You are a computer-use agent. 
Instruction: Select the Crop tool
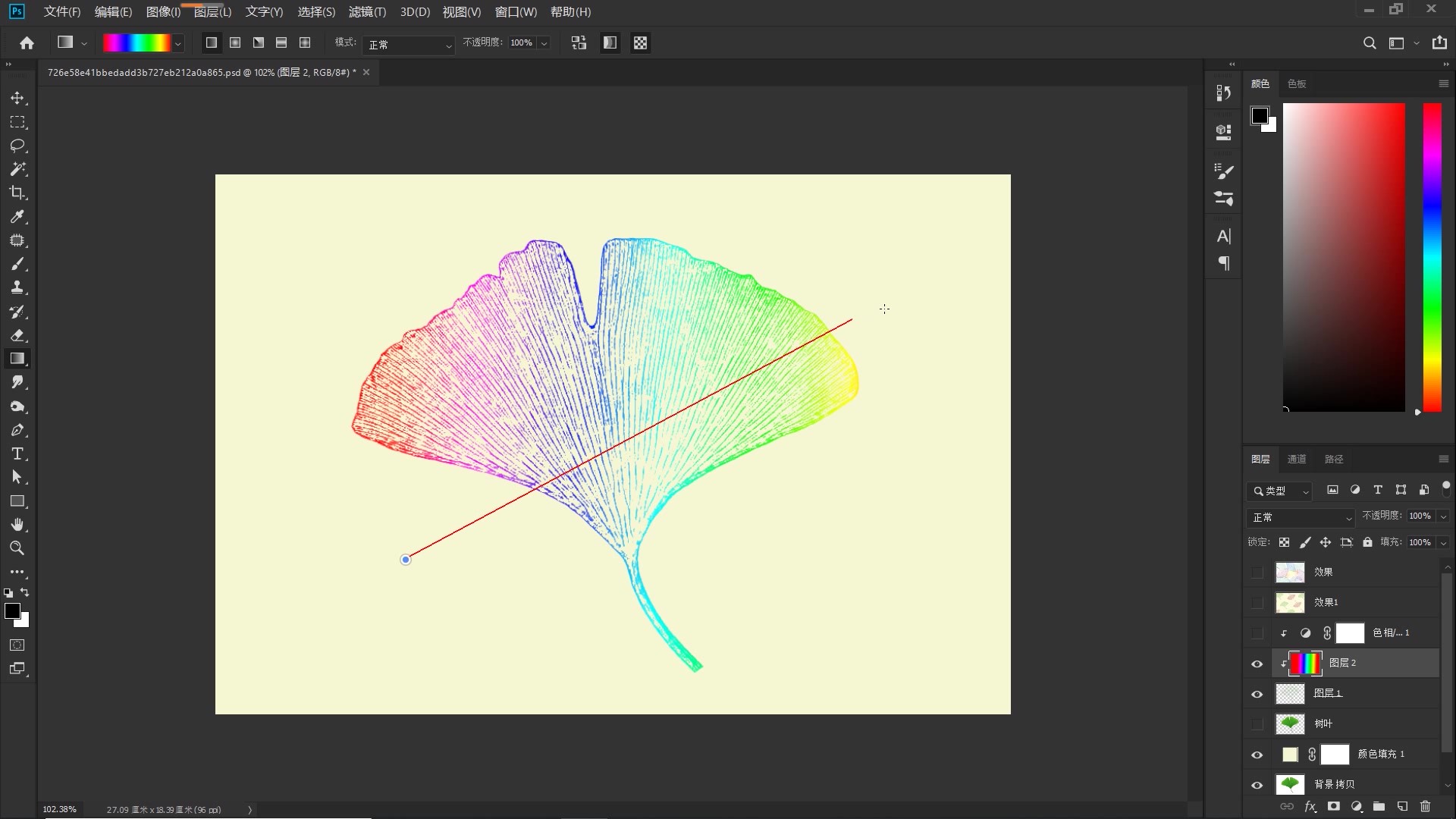click(x=17, y=193)
